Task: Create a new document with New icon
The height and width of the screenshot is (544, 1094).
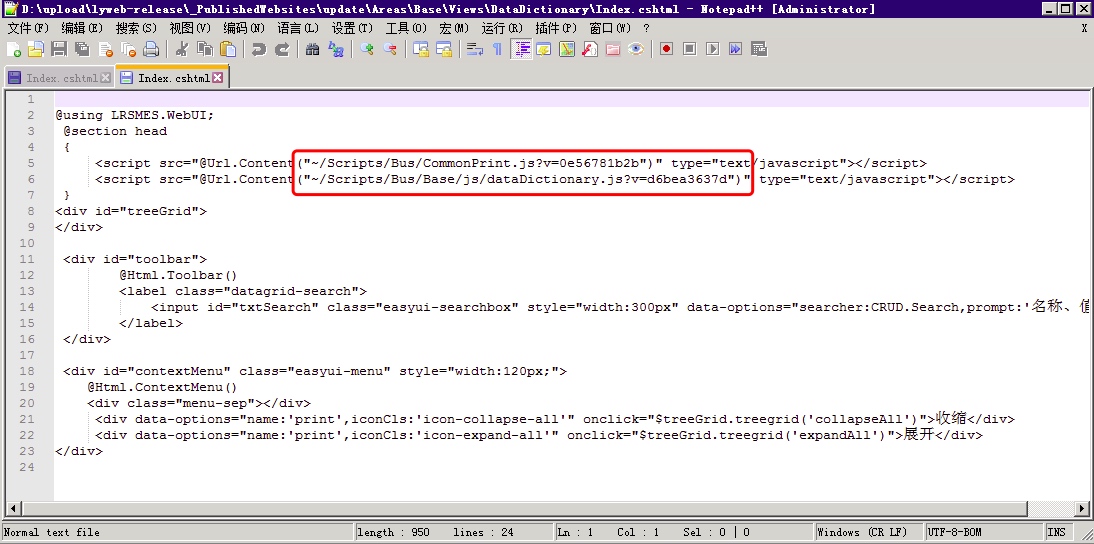Action: pyautogui.click(x=13, y=49)
